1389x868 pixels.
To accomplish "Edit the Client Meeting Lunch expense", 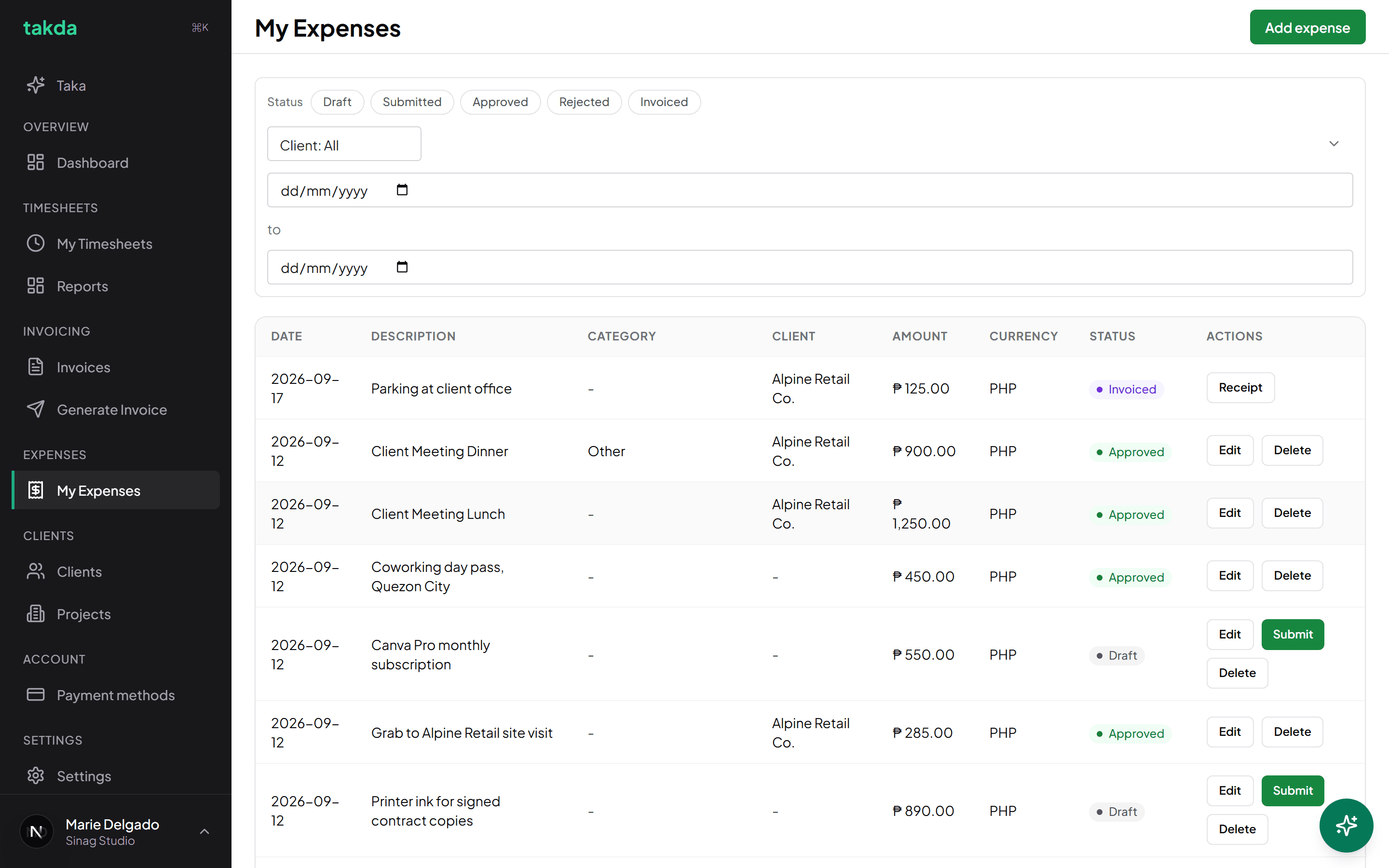I will [1230, 513].
